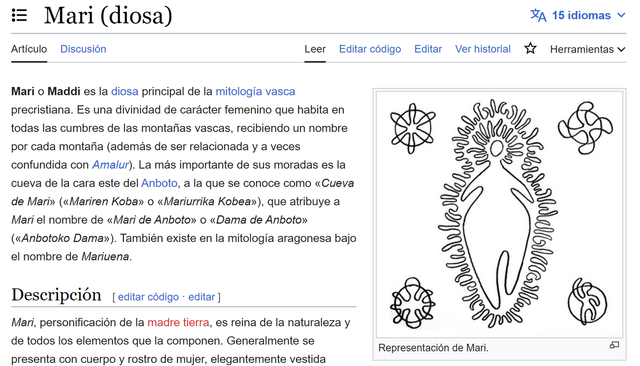The height and width of the screenshot is (366, 640).
Task: Click the caption Representación de Mari.
Action: coord(433,348)
